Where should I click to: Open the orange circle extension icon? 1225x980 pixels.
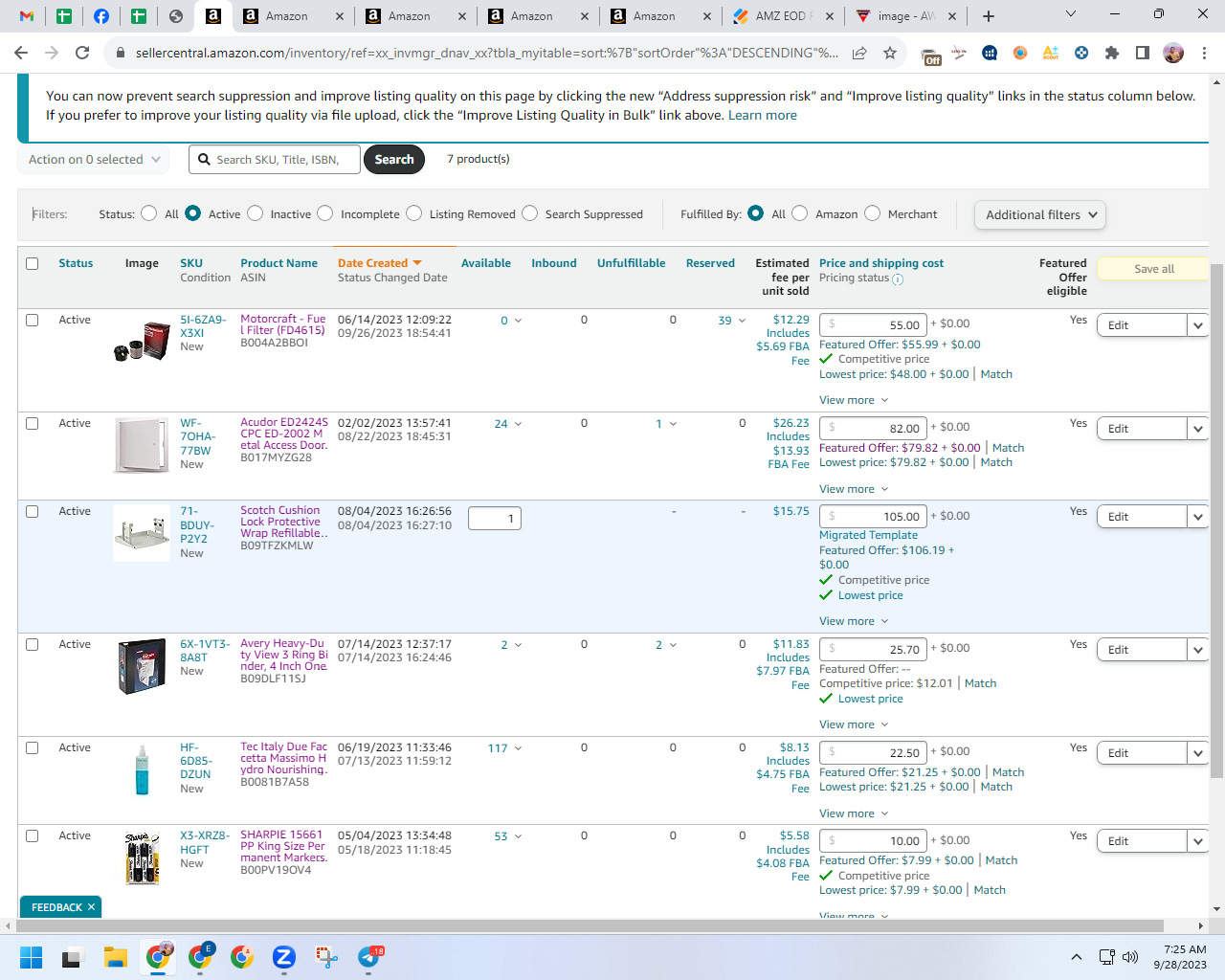coord(1020,53)
